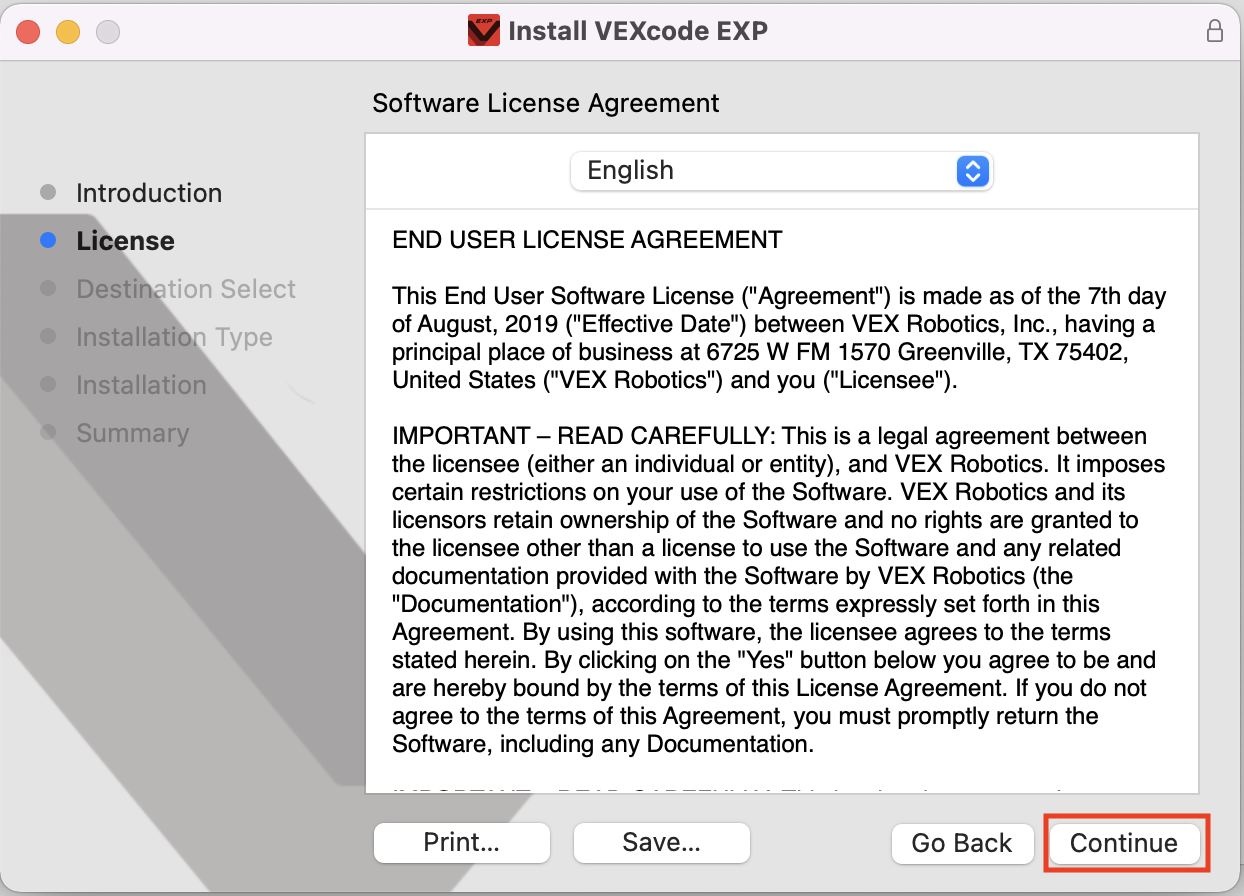1244x896 pixels.
Task: Click the END USER LICENSE AGREEMENT title
Action: pyautogui.click(x=587, y=240)
